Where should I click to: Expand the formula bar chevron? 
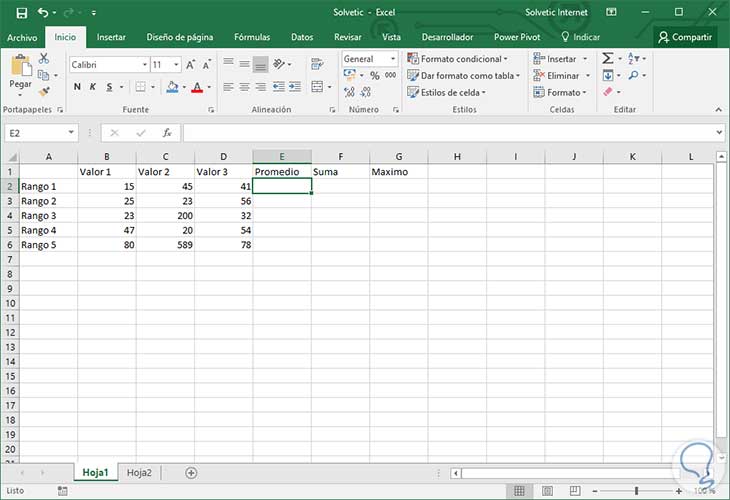pos(720,133)
